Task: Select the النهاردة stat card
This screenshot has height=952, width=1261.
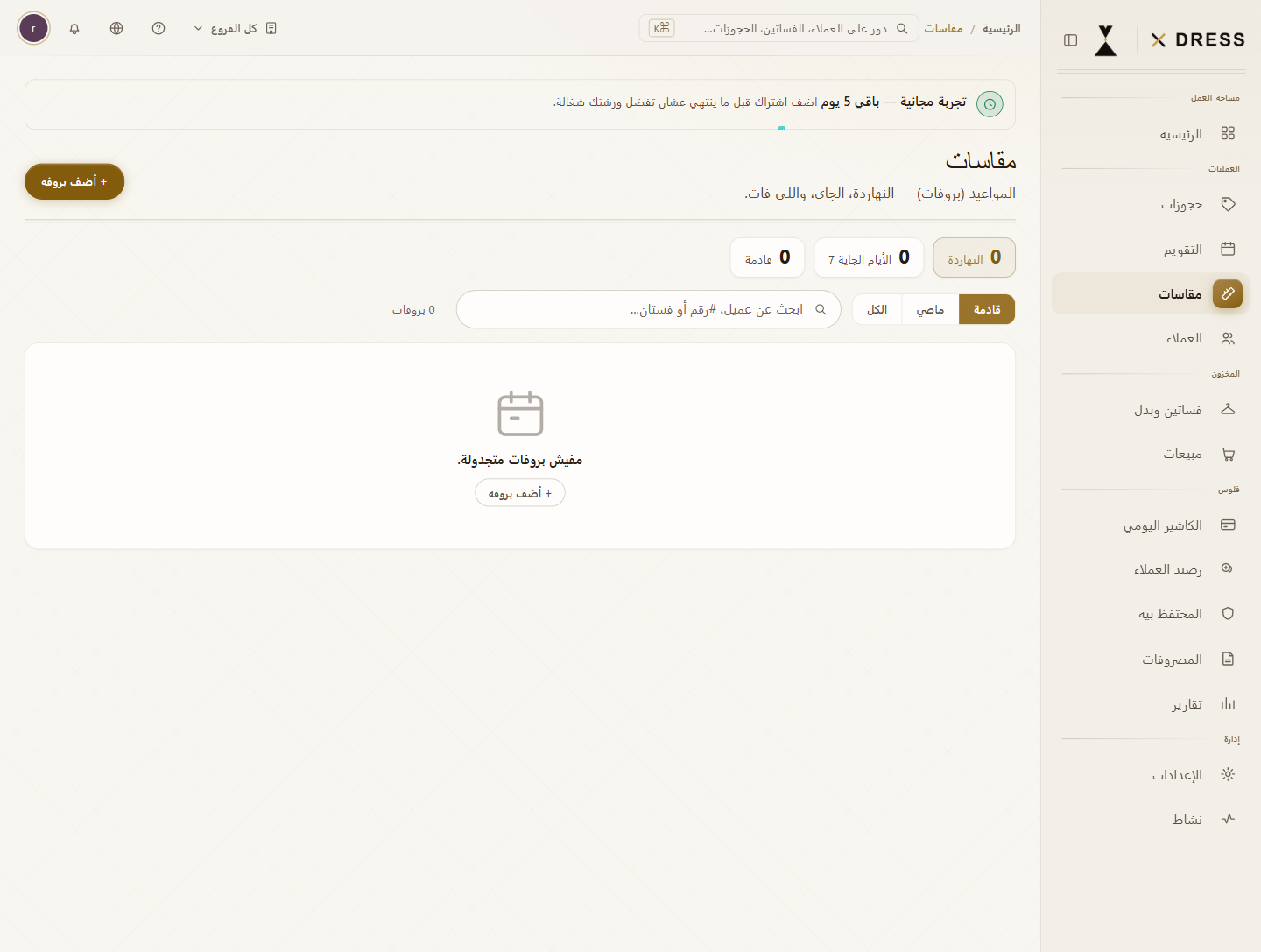Action: (974, 257)
